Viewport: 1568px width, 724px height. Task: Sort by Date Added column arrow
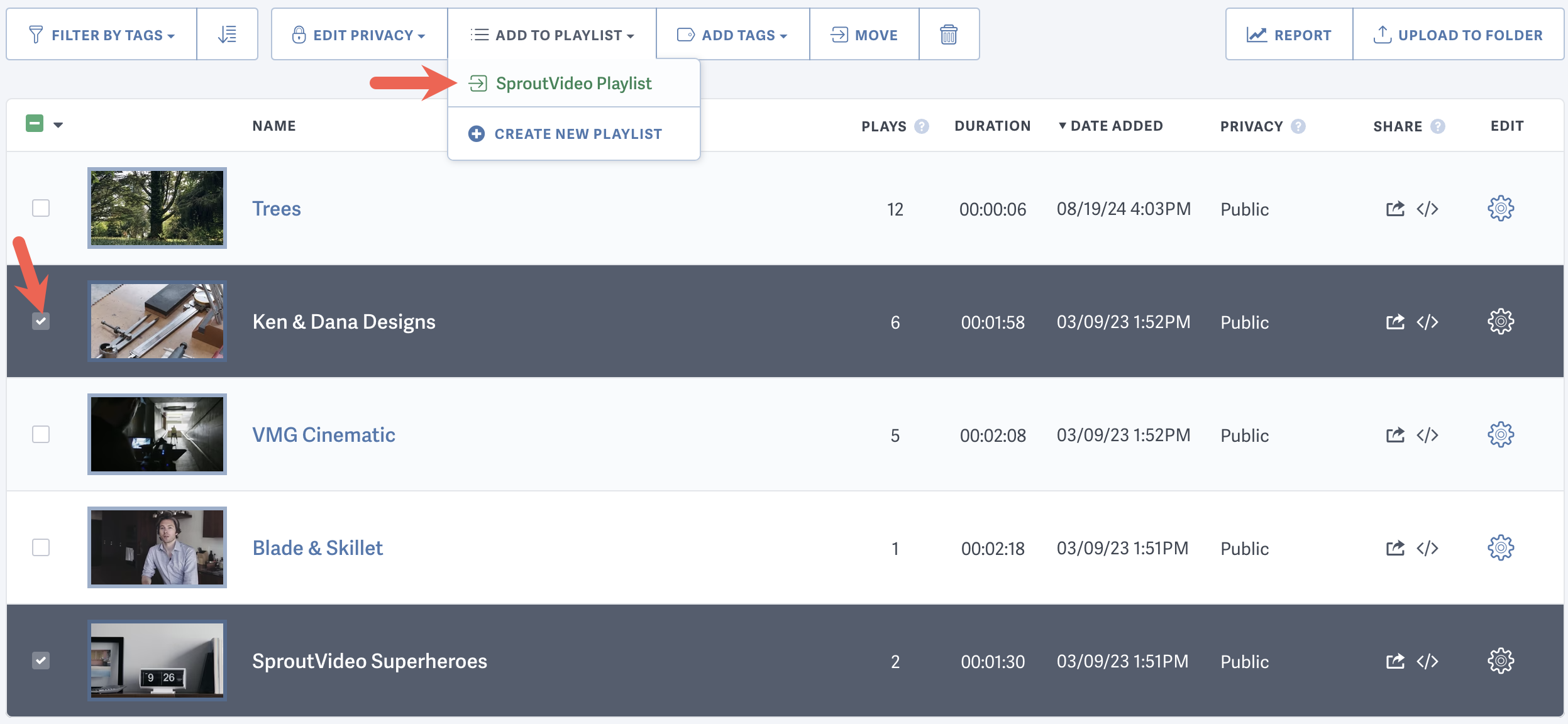pyautogui.click(x=1062, y=126)
